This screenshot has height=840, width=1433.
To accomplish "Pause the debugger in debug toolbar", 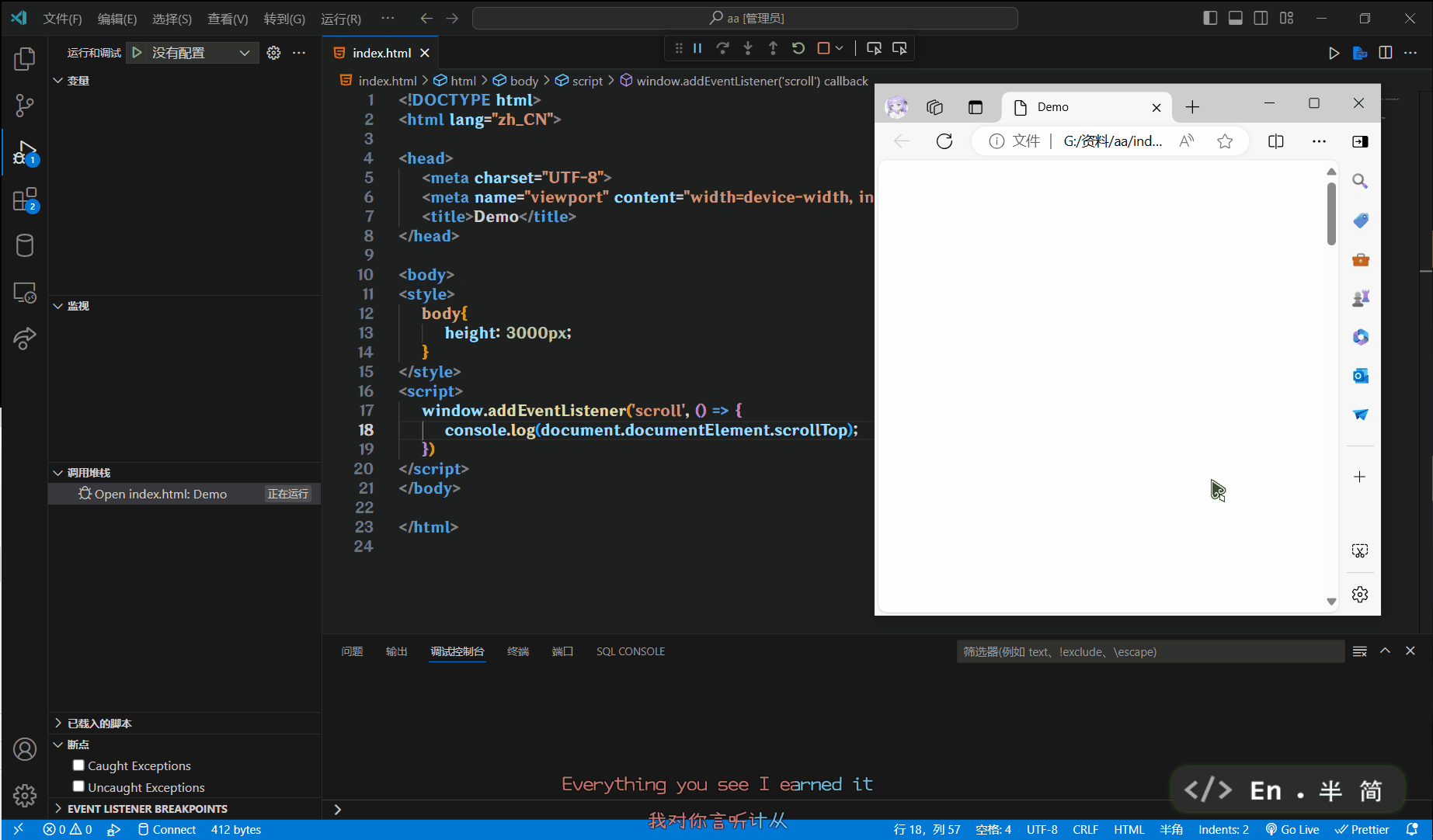I will coord(697,48).
